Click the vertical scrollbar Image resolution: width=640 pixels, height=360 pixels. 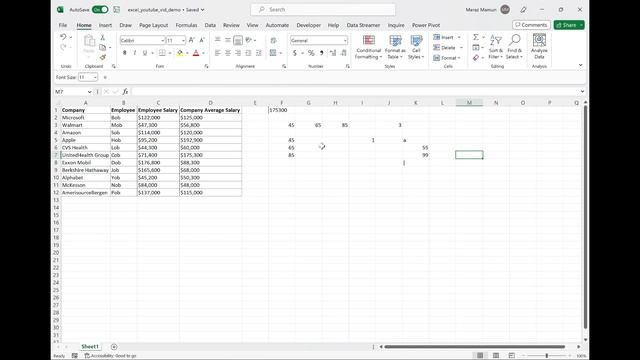(585, 216)
